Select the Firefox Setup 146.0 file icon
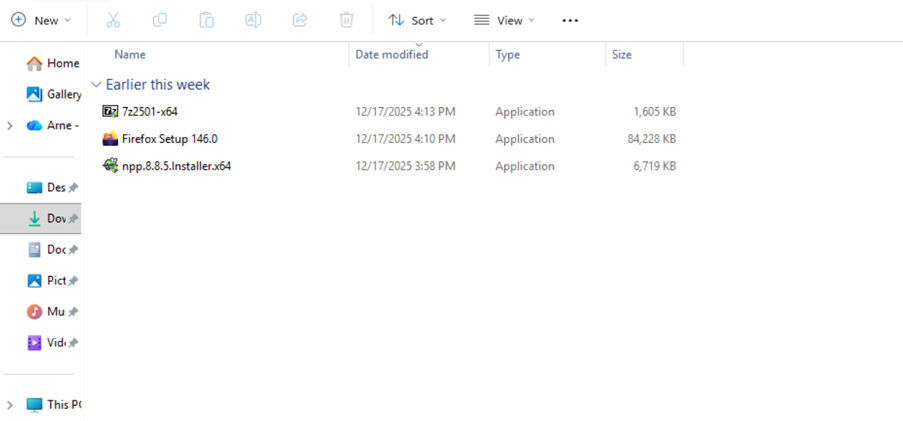The image size is (903, 421). click(110, 139)
